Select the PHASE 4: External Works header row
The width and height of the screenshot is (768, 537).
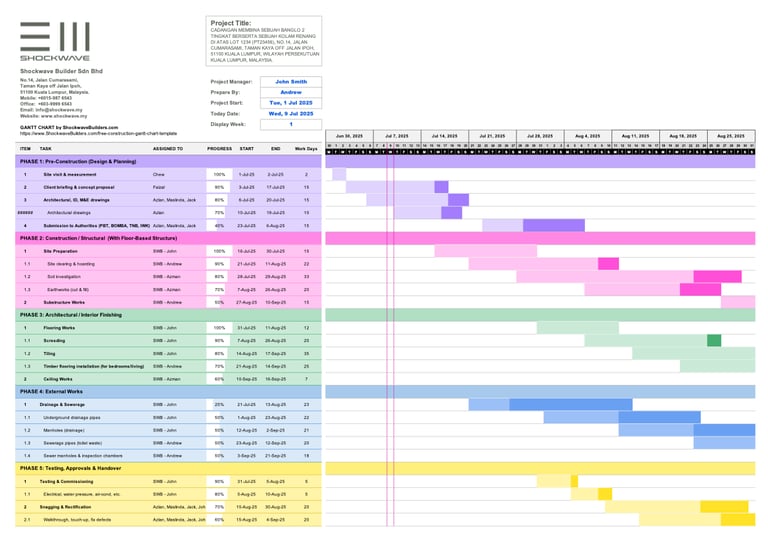coord(168,391)
